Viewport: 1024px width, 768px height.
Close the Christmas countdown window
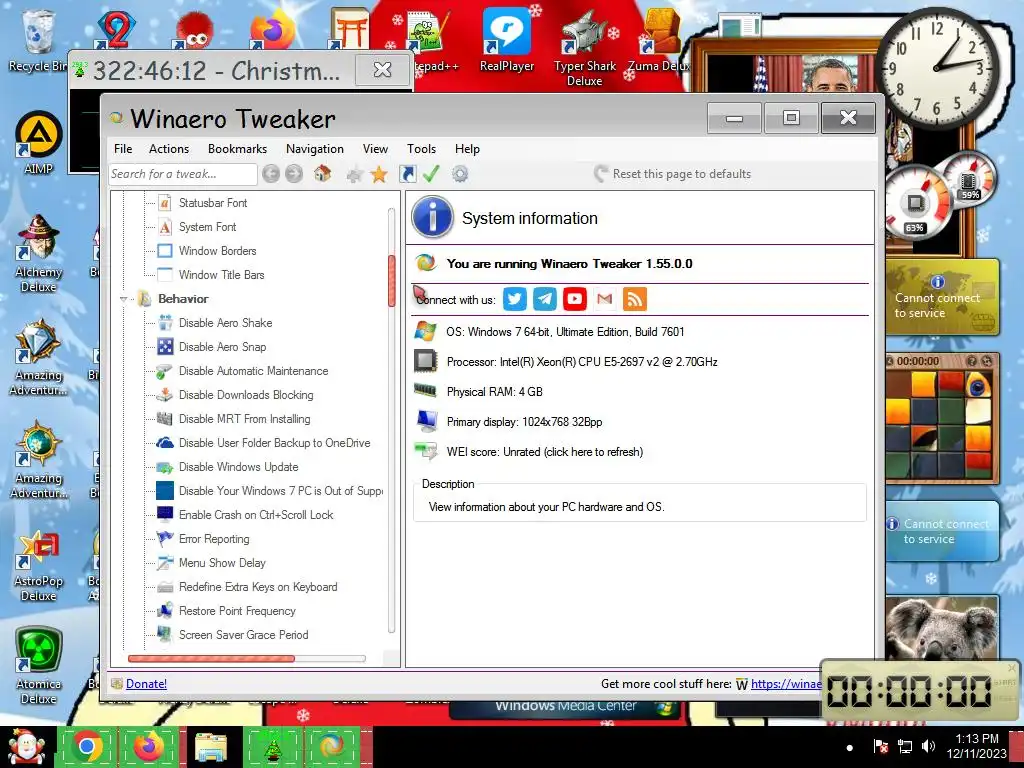(382, 69)
